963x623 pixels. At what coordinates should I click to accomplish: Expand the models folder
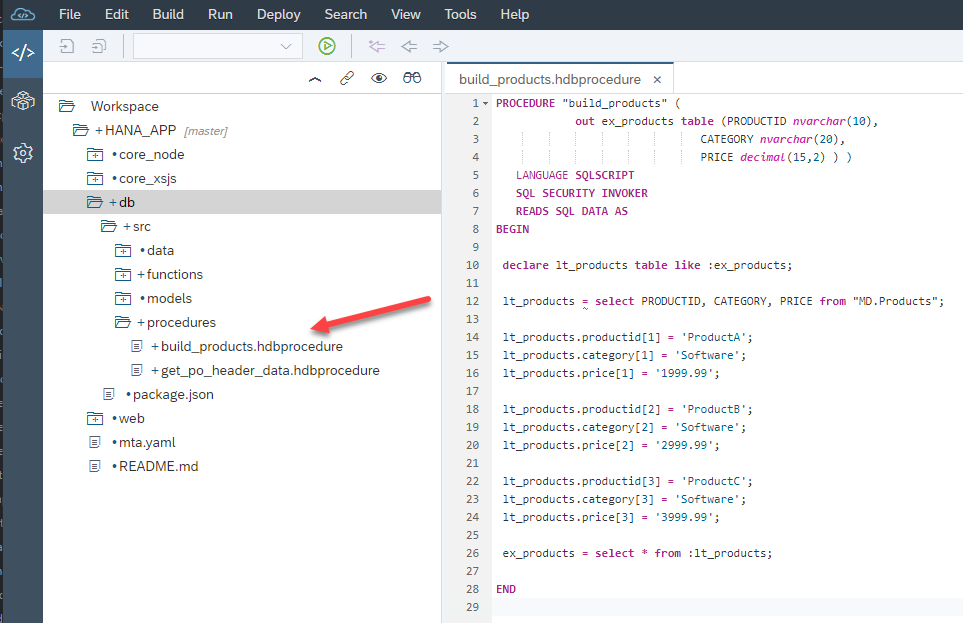(x=123, y=298)
